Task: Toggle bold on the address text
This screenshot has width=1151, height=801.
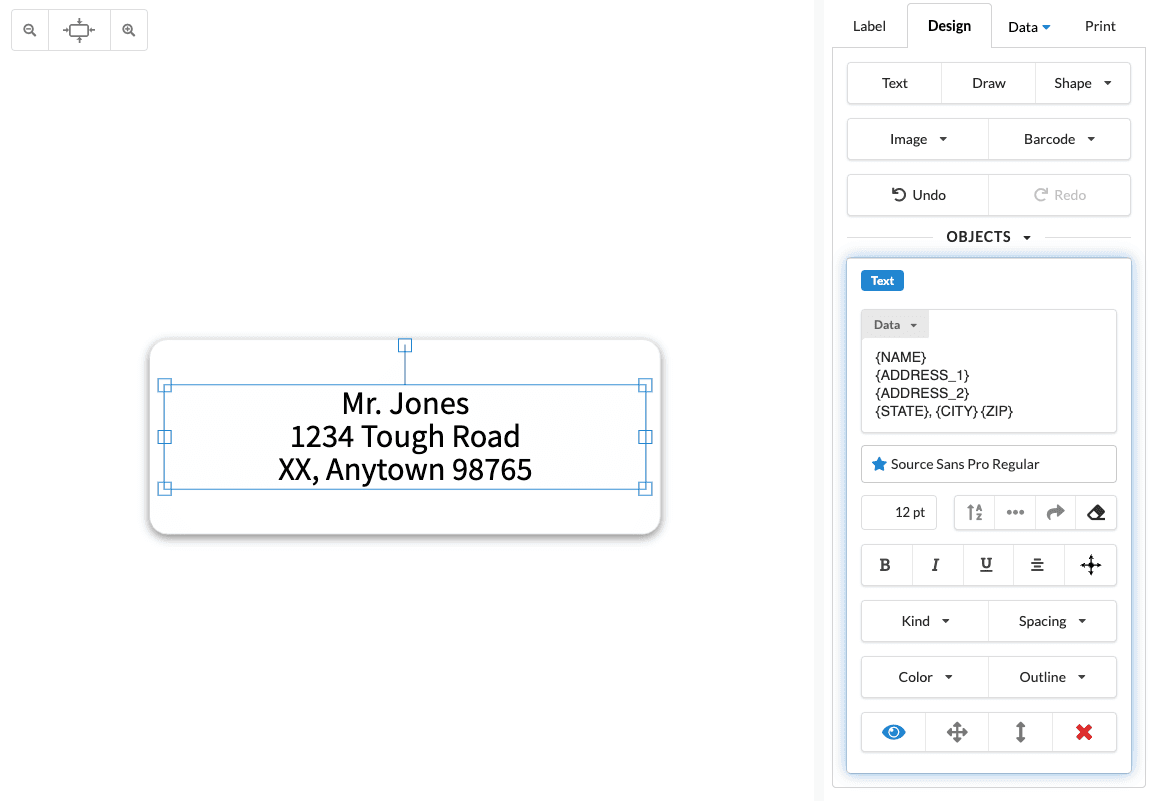Action: point(886,565)
